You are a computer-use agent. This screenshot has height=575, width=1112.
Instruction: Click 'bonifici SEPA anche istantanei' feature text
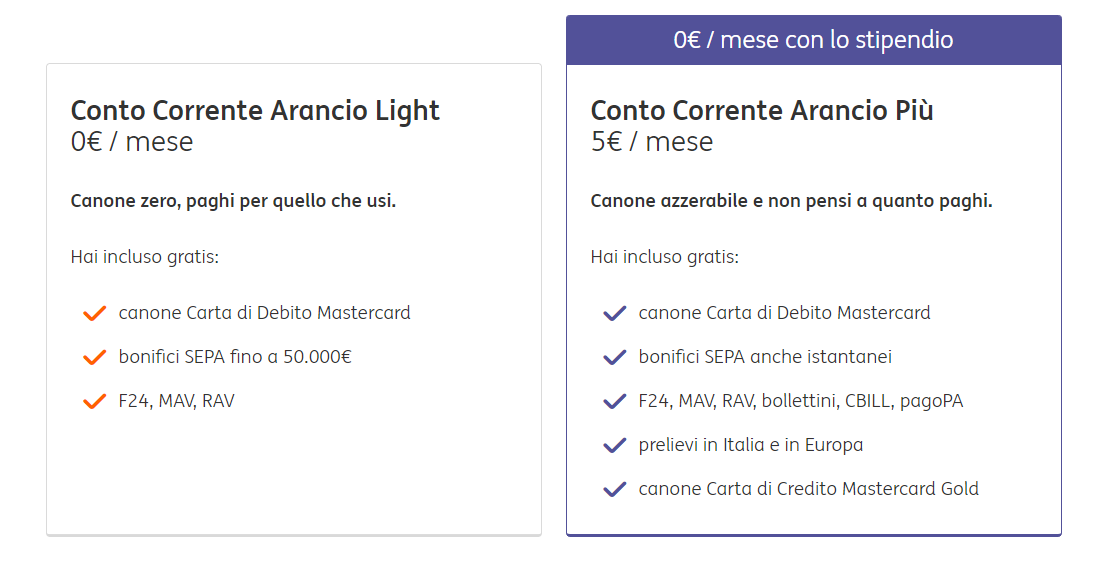pyautogui.click(x=765, y=357)
